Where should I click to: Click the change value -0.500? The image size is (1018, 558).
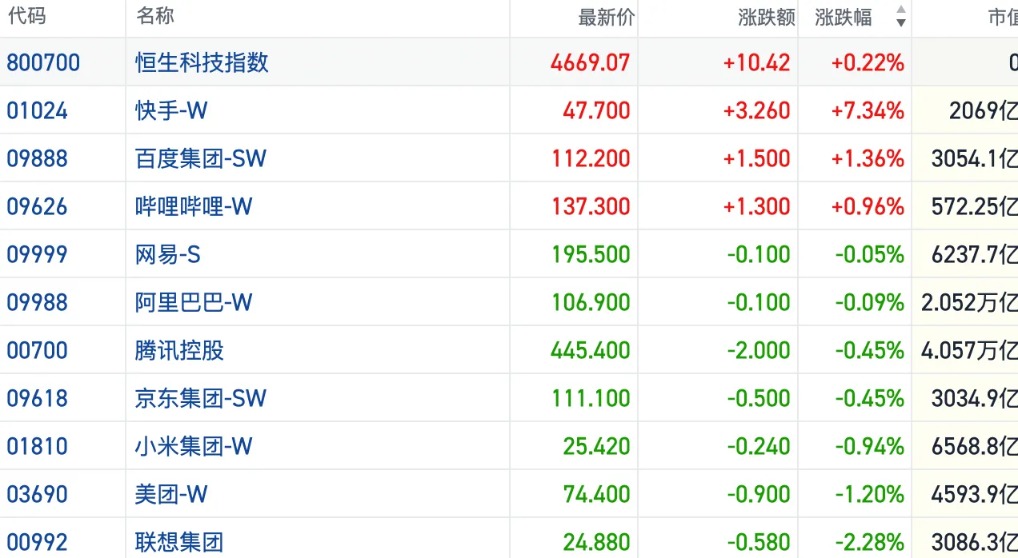pyautogui.click(x=758, y=398)
